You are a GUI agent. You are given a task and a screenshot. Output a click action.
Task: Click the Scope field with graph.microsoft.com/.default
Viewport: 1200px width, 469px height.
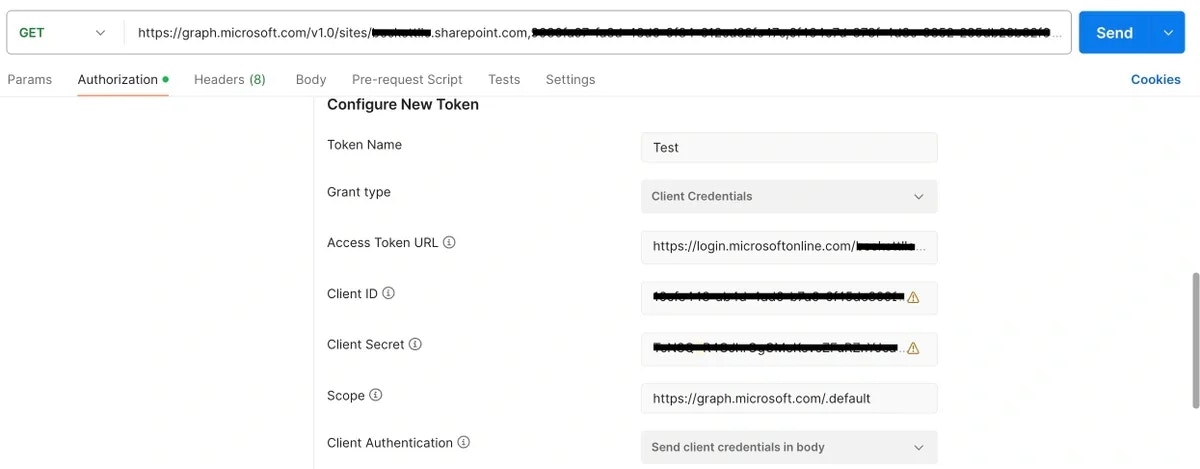click(789, 398)
